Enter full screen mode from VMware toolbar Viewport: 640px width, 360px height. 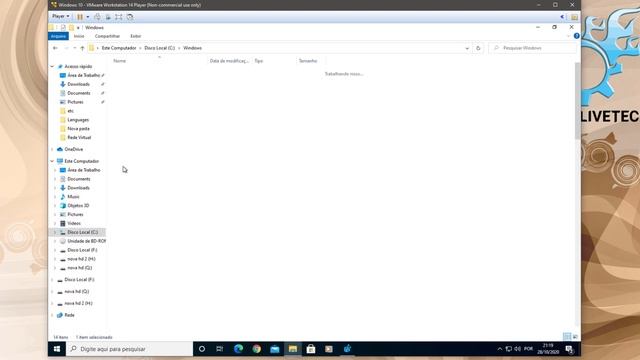tap(118, 17)
